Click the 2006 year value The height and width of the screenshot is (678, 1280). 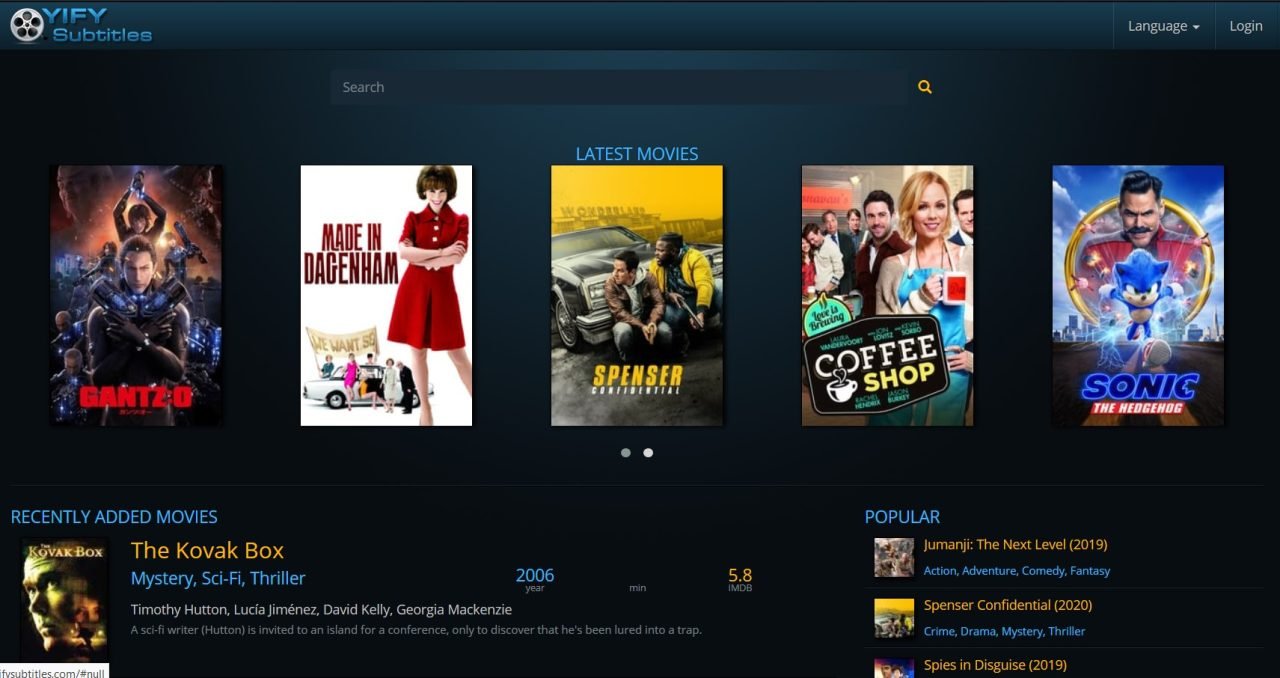pos(535,575)
